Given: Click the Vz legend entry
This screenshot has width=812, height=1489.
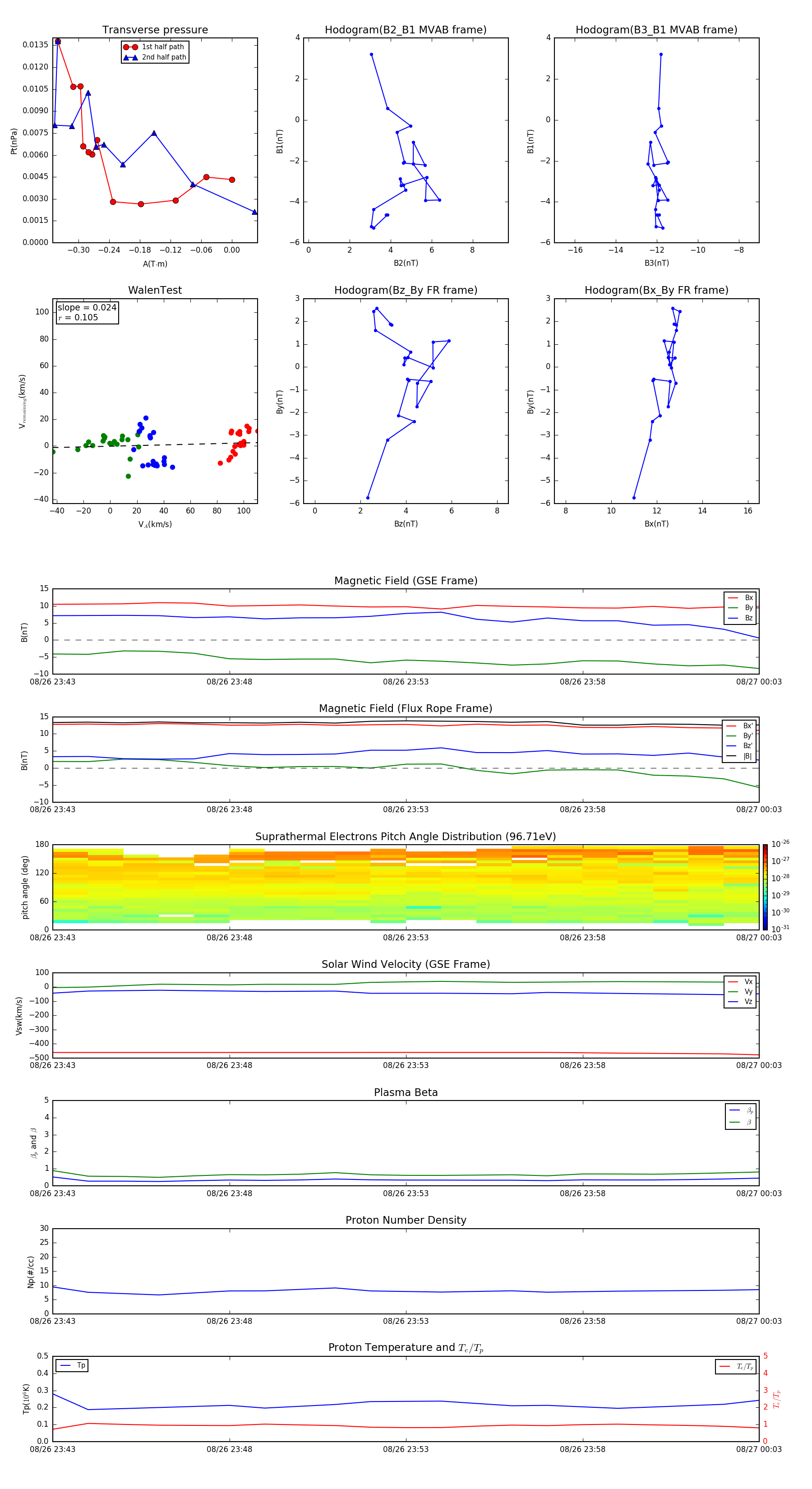Looking at the screenshot, I should click(x=740, y=1002).
